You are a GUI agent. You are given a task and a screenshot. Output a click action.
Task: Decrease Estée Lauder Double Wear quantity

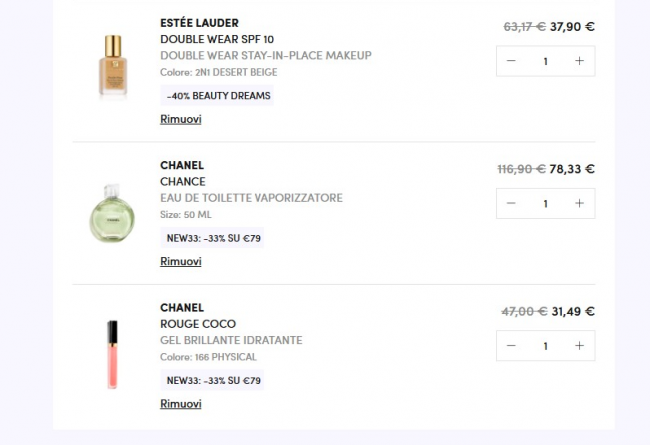pyautogui.click(x=512, y=61)
